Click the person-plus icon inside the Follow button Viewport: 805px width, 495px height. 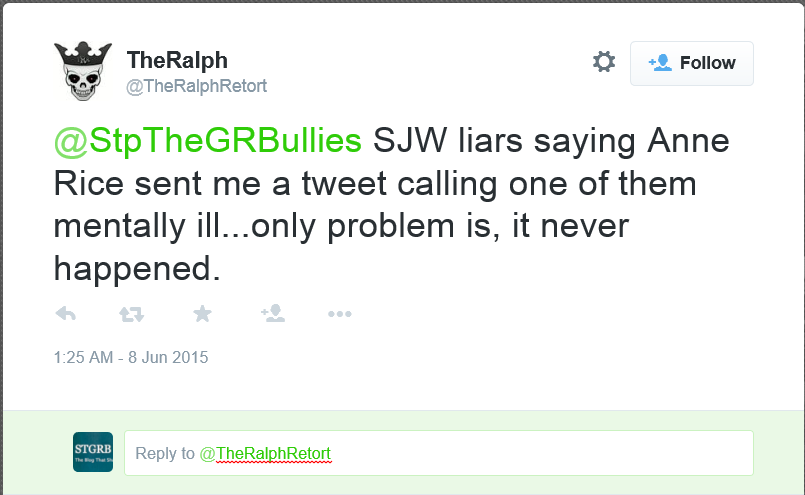click(660, 63)
